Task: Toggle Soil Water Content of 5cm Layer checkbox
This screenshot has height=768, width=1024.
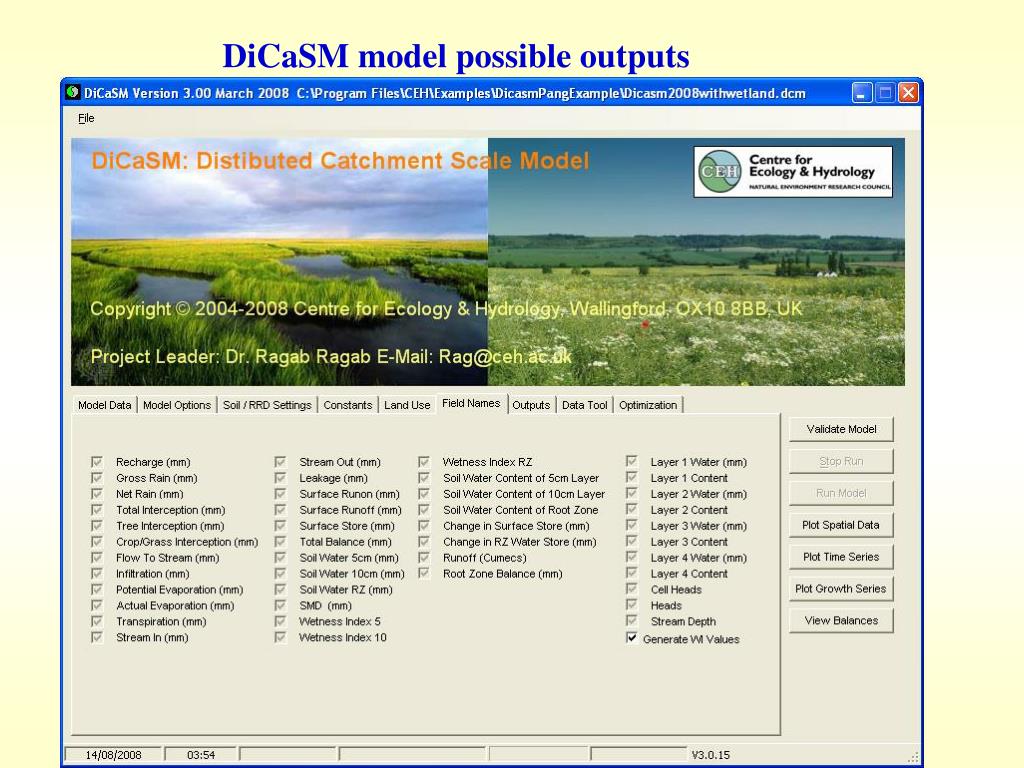Action: click(x=424, y=478)
